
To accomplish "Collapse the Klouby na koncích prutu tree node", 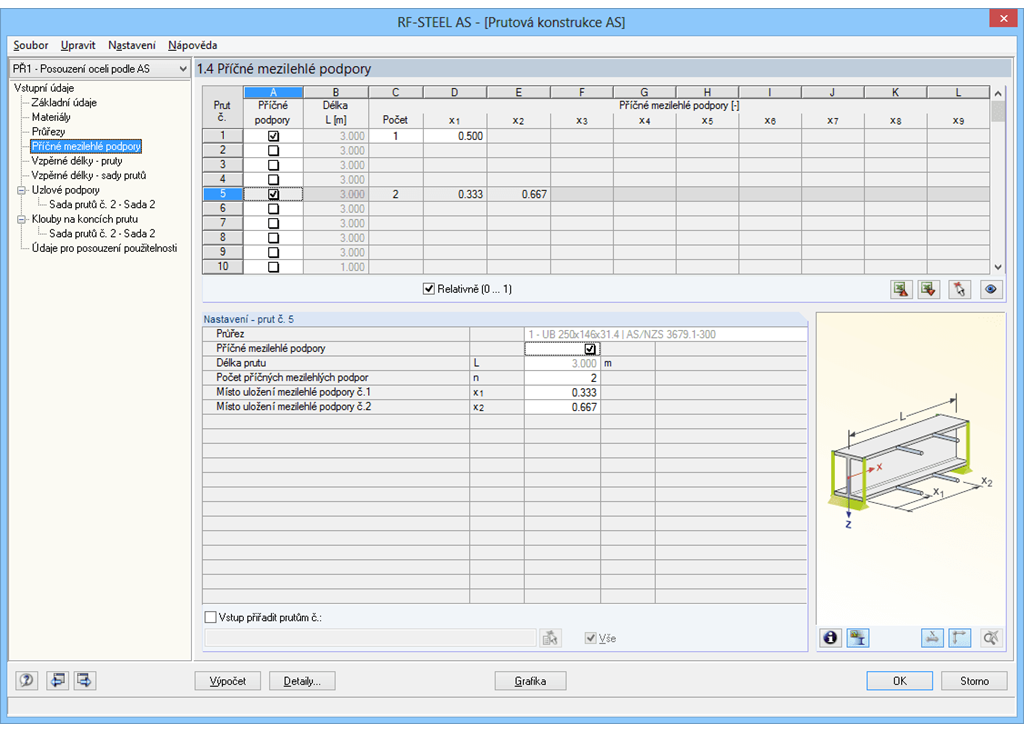I will coord(22,219).
